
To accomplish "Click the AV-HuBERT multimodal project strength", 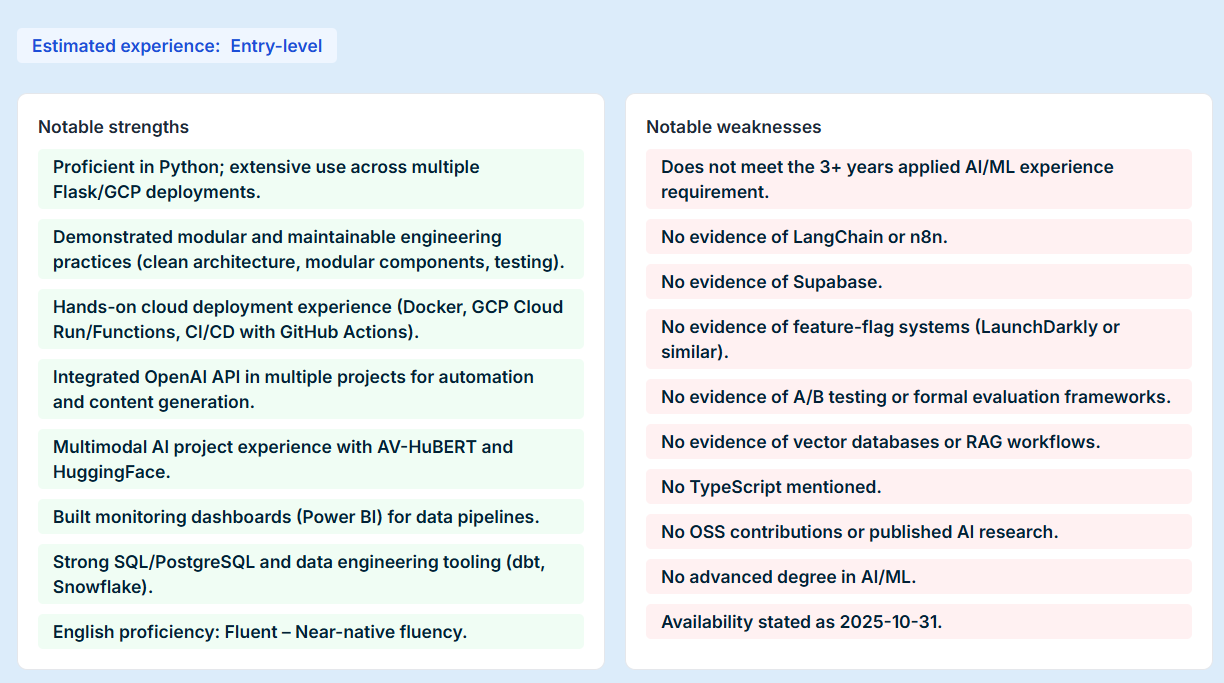I will coord(310,459).
